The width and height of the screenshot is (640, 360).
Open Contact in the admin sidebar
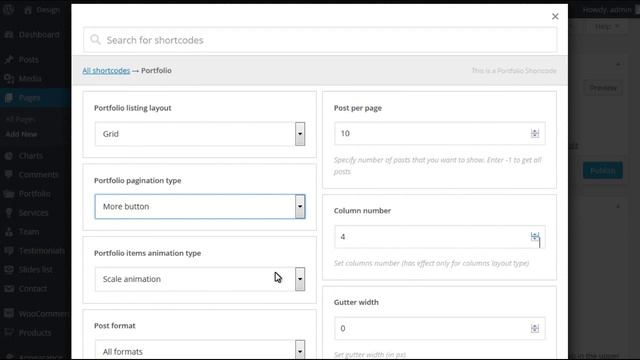33,289
